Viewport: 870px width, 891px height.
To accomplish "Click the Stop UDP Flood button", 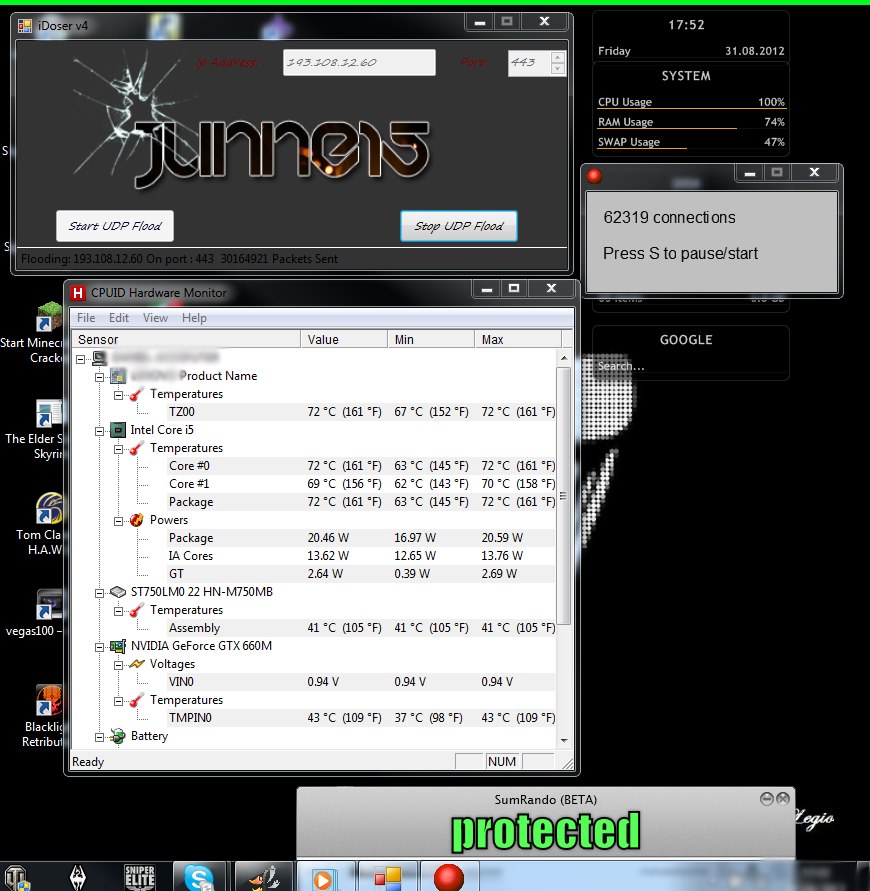I will click(x=459, y=226).
